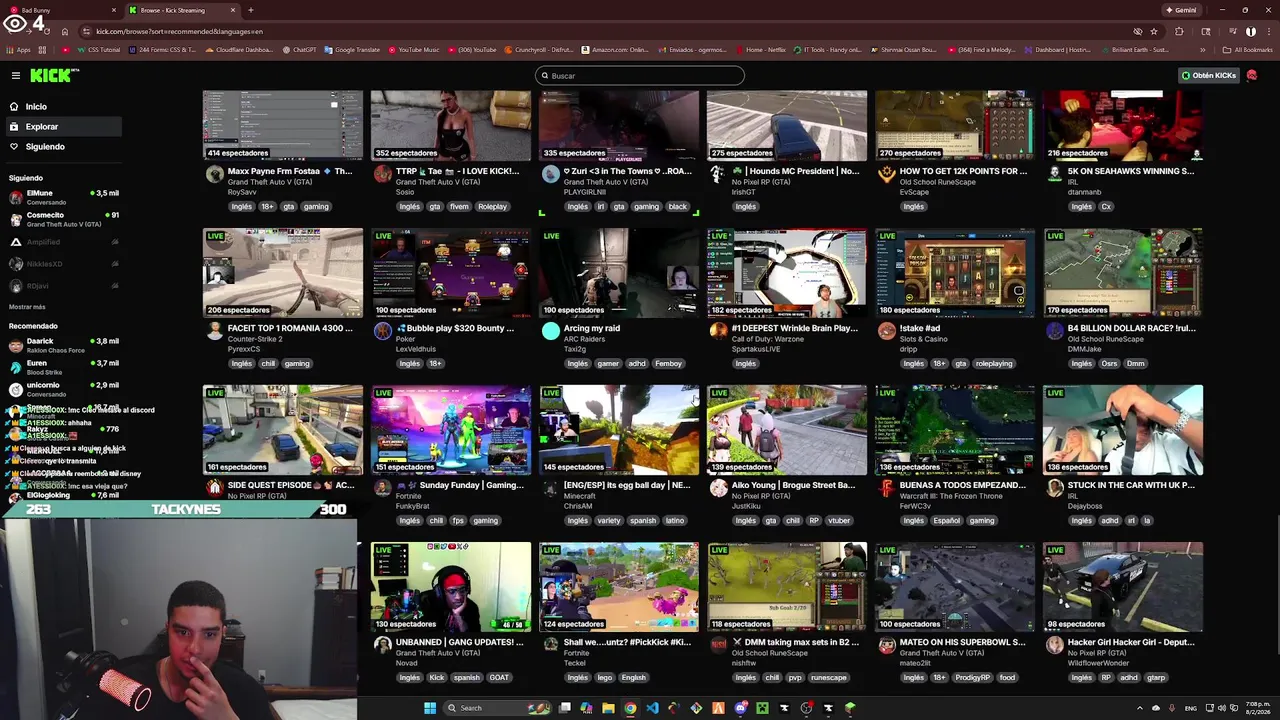Click the Arcing my raid streamer avatar

pyautogui.click(x=551, y=332)
